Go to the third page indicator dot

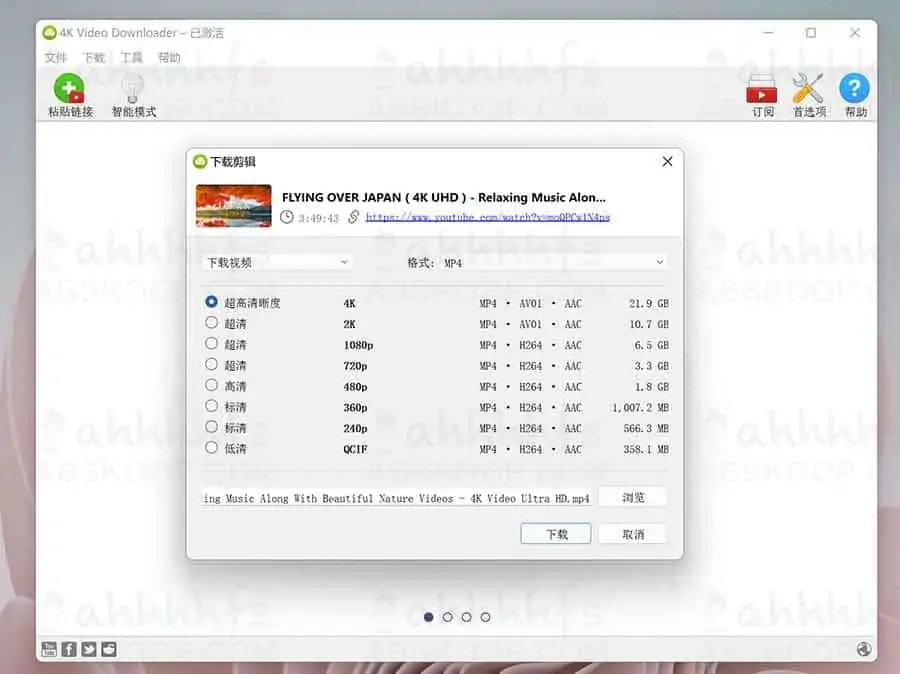[466, 617]
